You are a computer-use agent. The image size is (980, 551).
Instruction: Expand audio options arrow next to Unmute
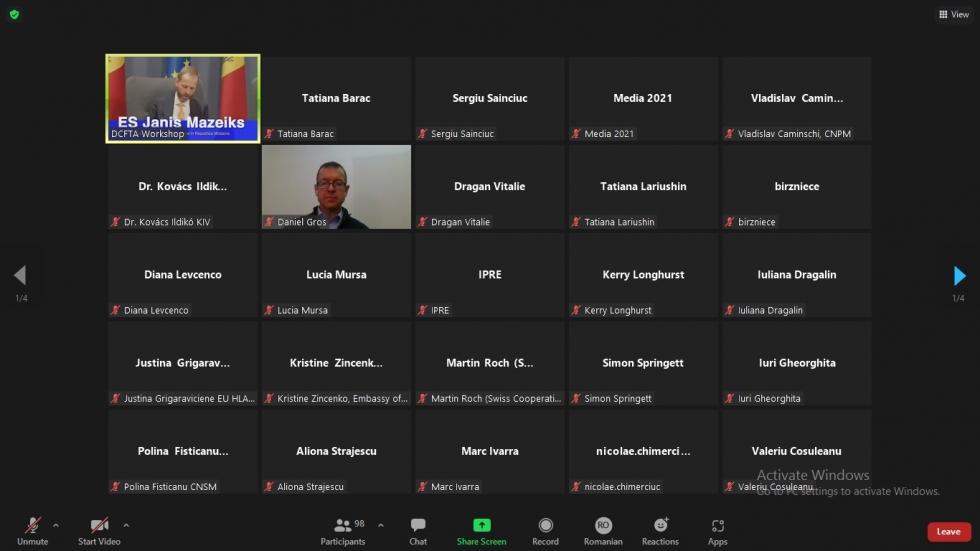[x=55, y=525]
